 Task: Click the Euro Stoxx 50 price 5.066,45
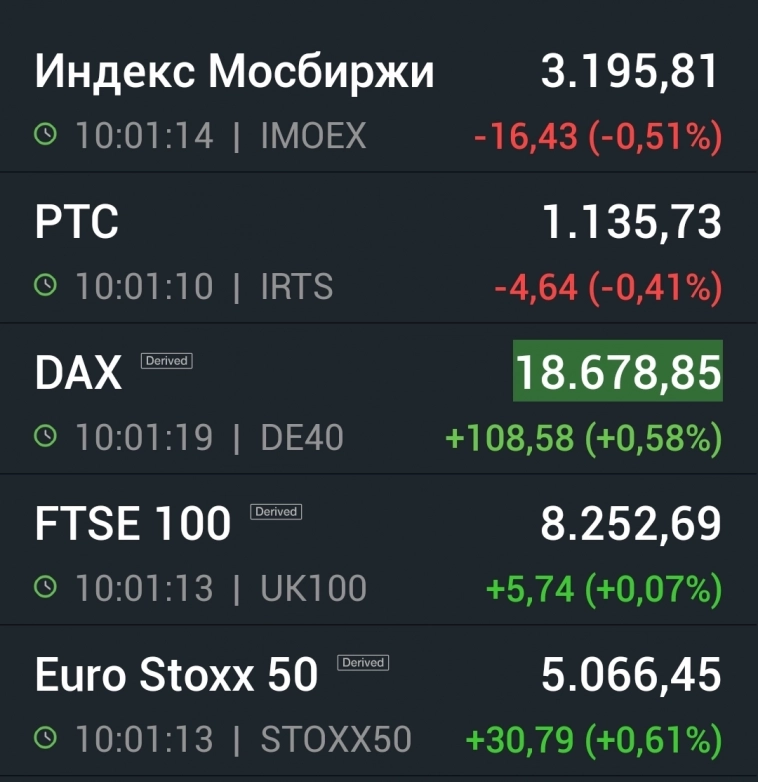coord(630,675)
